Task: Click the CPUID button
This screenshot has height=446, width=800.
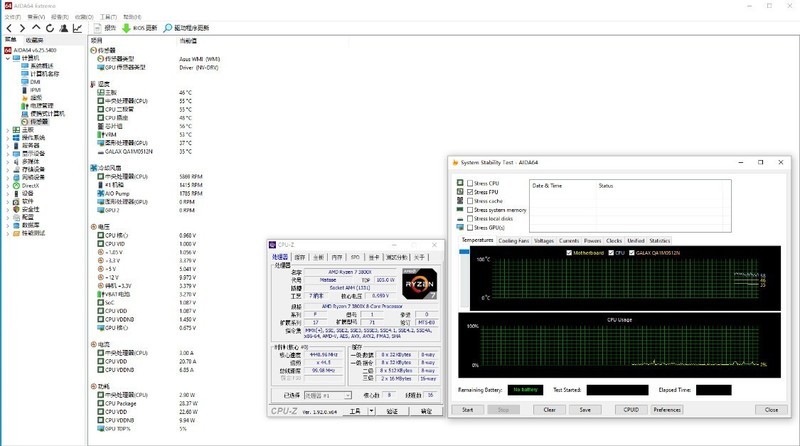Action: click(631, 409)
